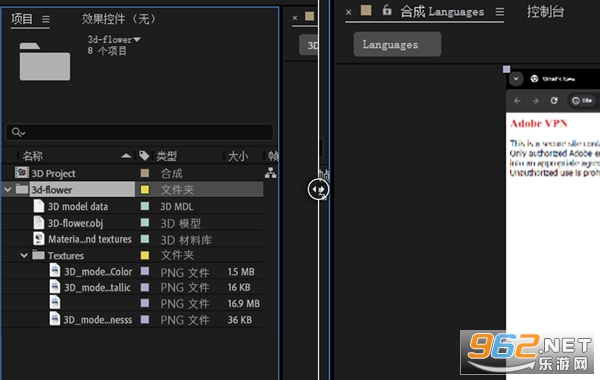600x380 pixels.
Task: Click the yellow label swatch of 3d-flower
Action: pyautogui.click(x=145, y=189)
